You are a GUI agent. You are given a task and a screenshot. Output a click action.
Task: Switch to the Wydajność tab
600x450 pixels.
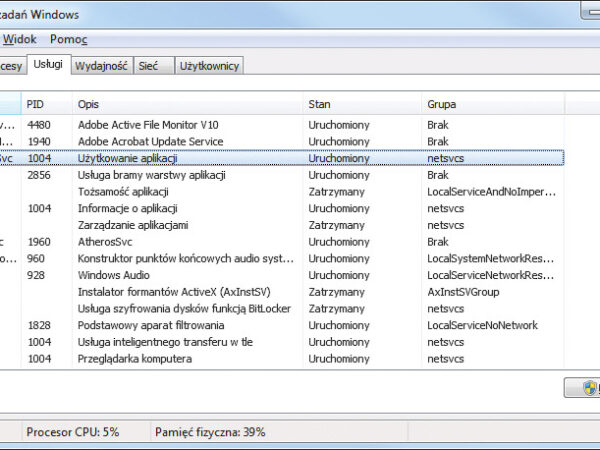[x=101, y=66]
